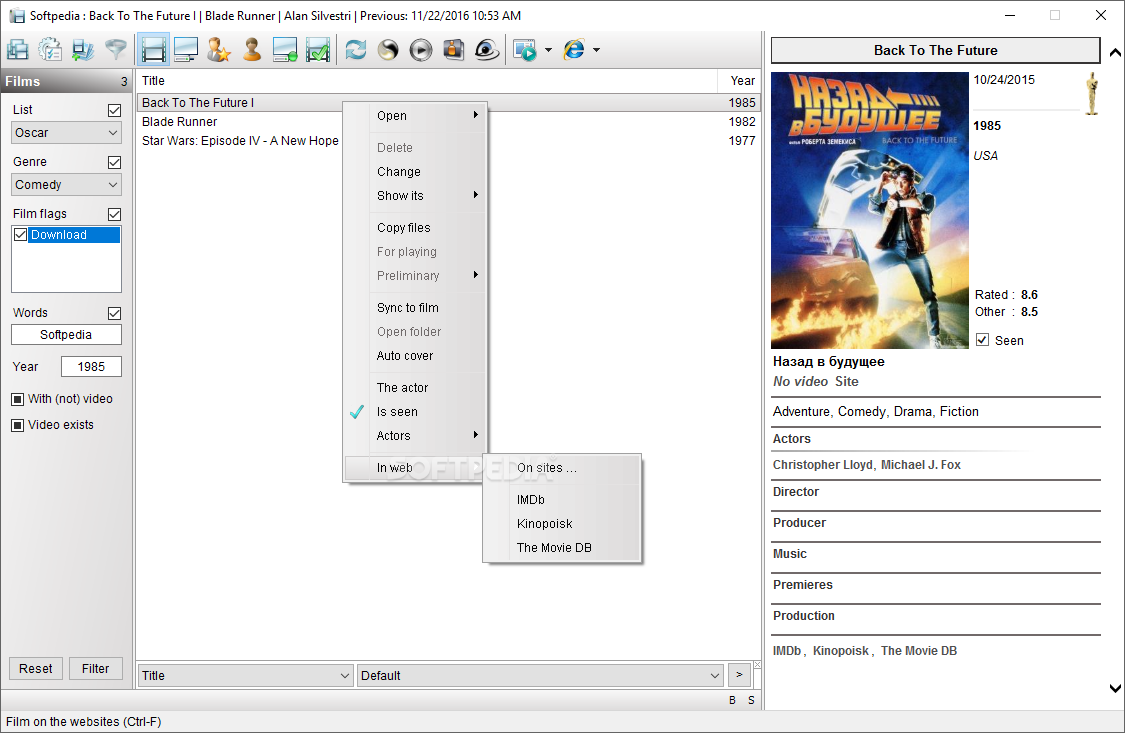
Task: Click the monitor with green dot icon
Action: pyautogui.click(x=285, y=49)
